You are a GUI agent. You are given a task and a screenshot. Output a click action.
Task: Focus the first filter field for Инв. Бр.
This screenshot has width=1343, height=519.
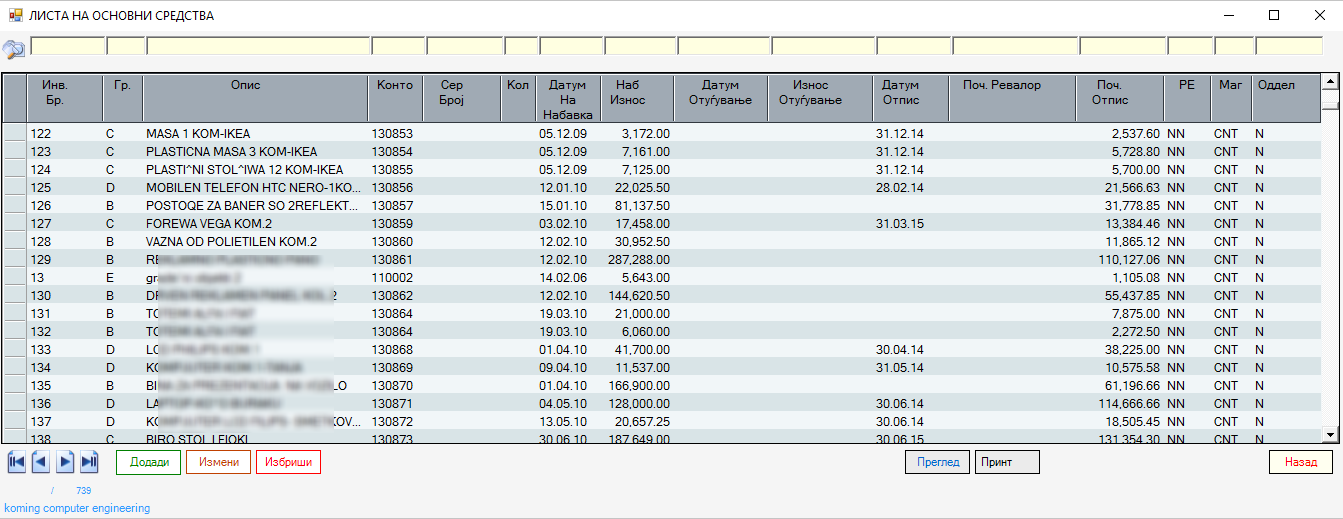click(x=67, y=46)
